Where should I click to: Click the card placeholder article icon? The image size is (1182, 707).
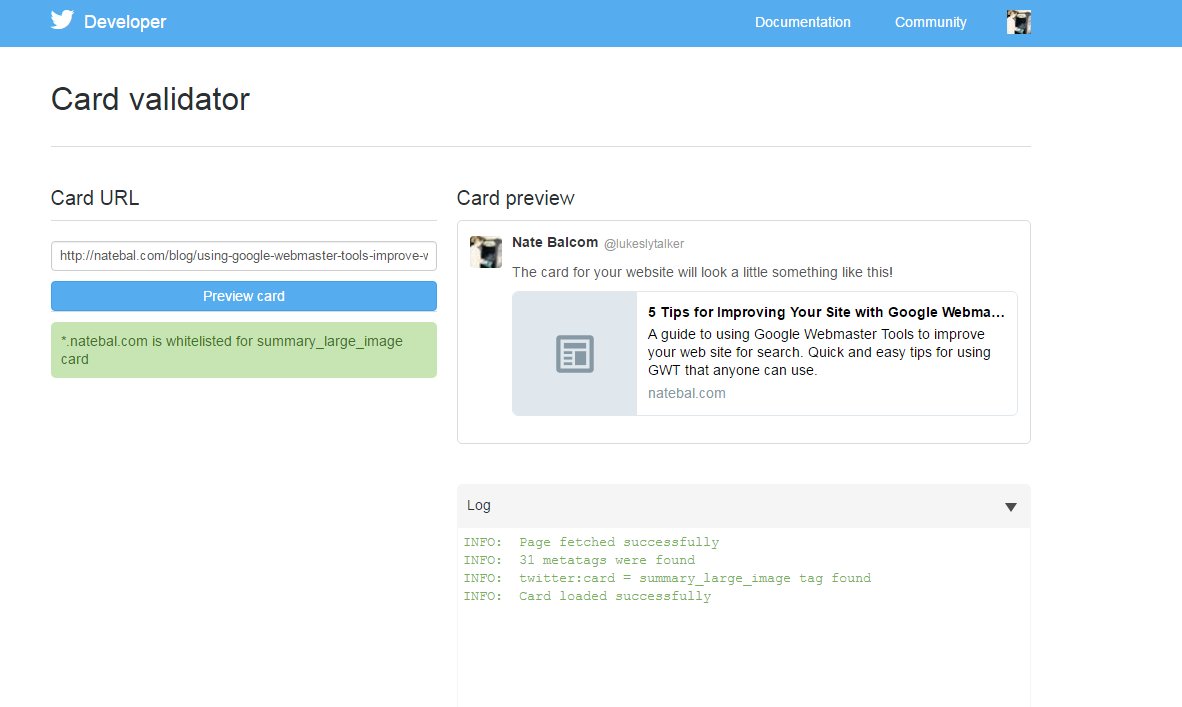point(574,354)
